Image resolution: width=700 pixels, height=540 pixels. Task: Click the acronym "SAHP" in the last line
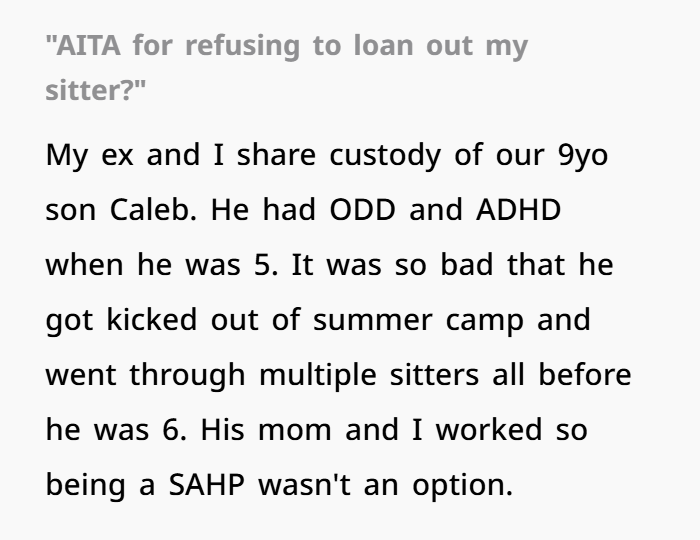(x=207, y=485)
